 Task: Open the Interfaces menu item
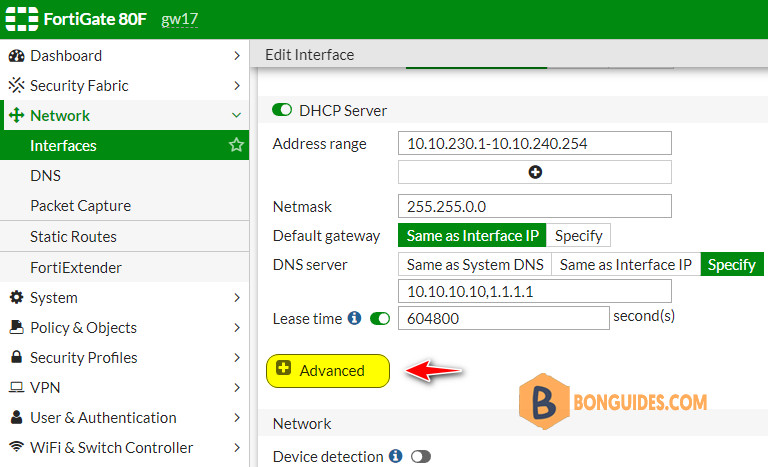click(x=124, y=145)
